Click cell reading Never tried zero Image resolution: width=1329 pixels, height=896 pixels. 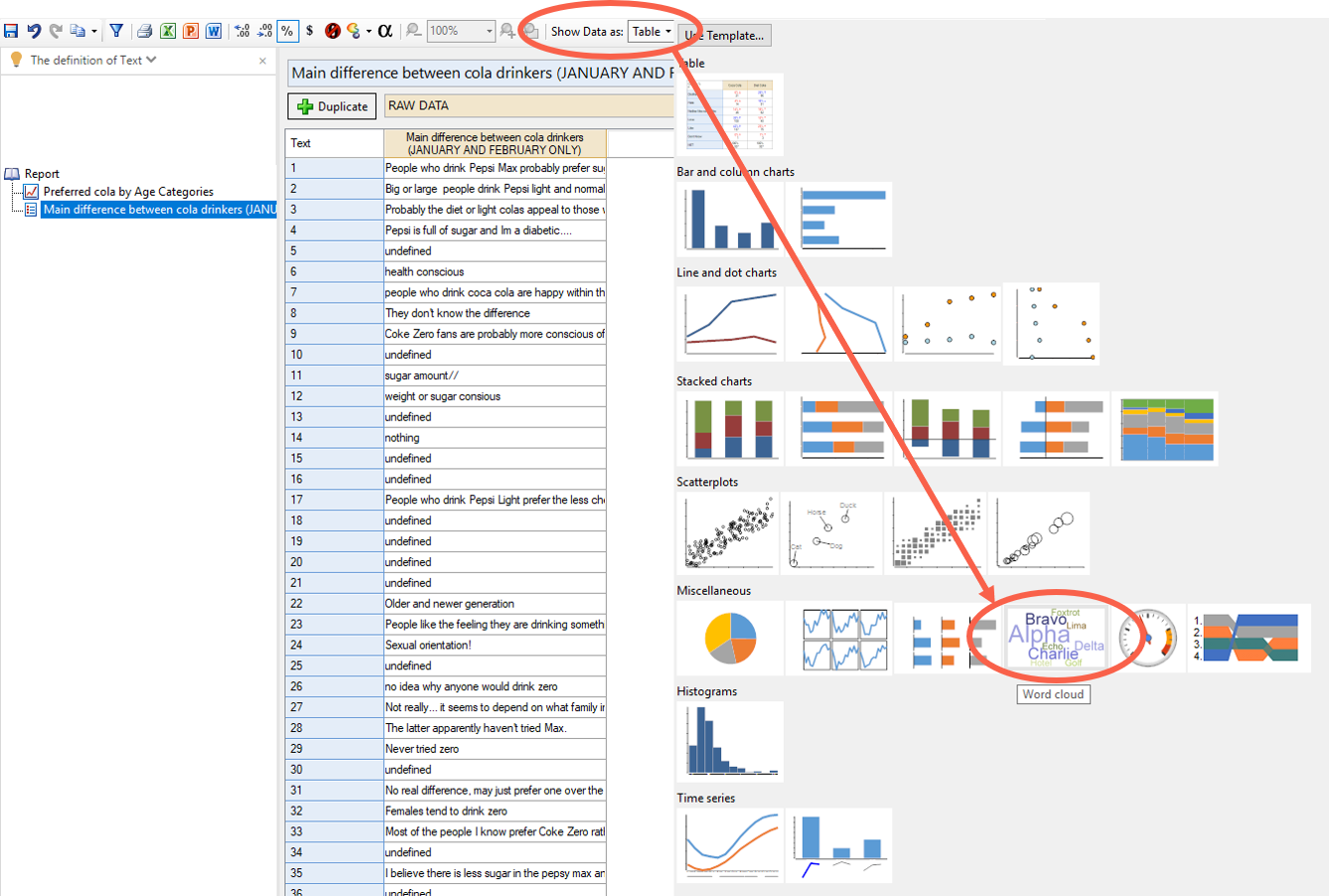[495, 749]
